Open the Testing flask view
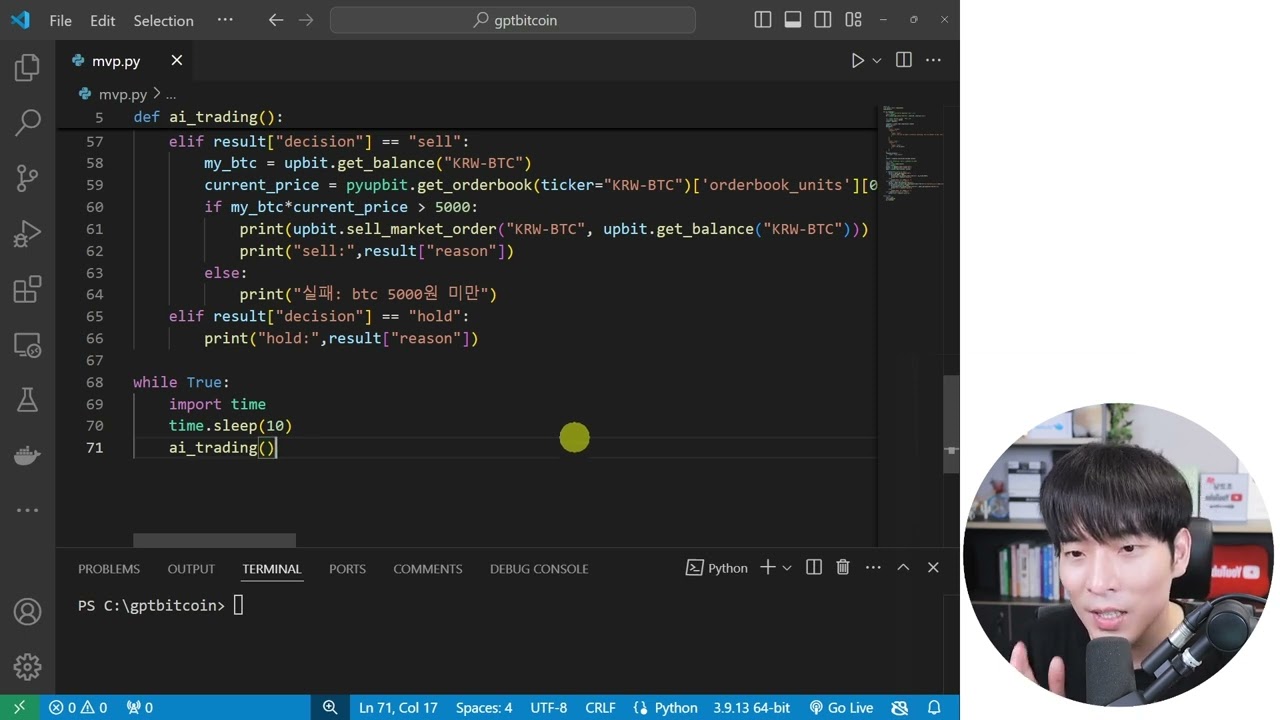The width and height of the screenshot is (1280, 720). point(27,400)
